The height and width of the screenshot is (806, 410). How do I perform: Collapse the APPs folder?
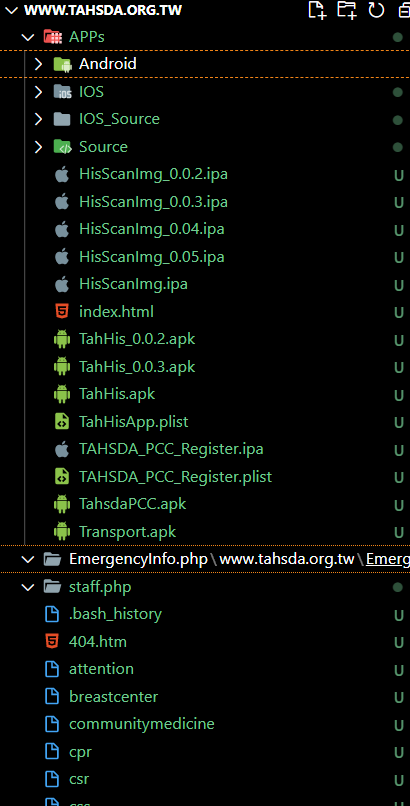tap(27, 37)
